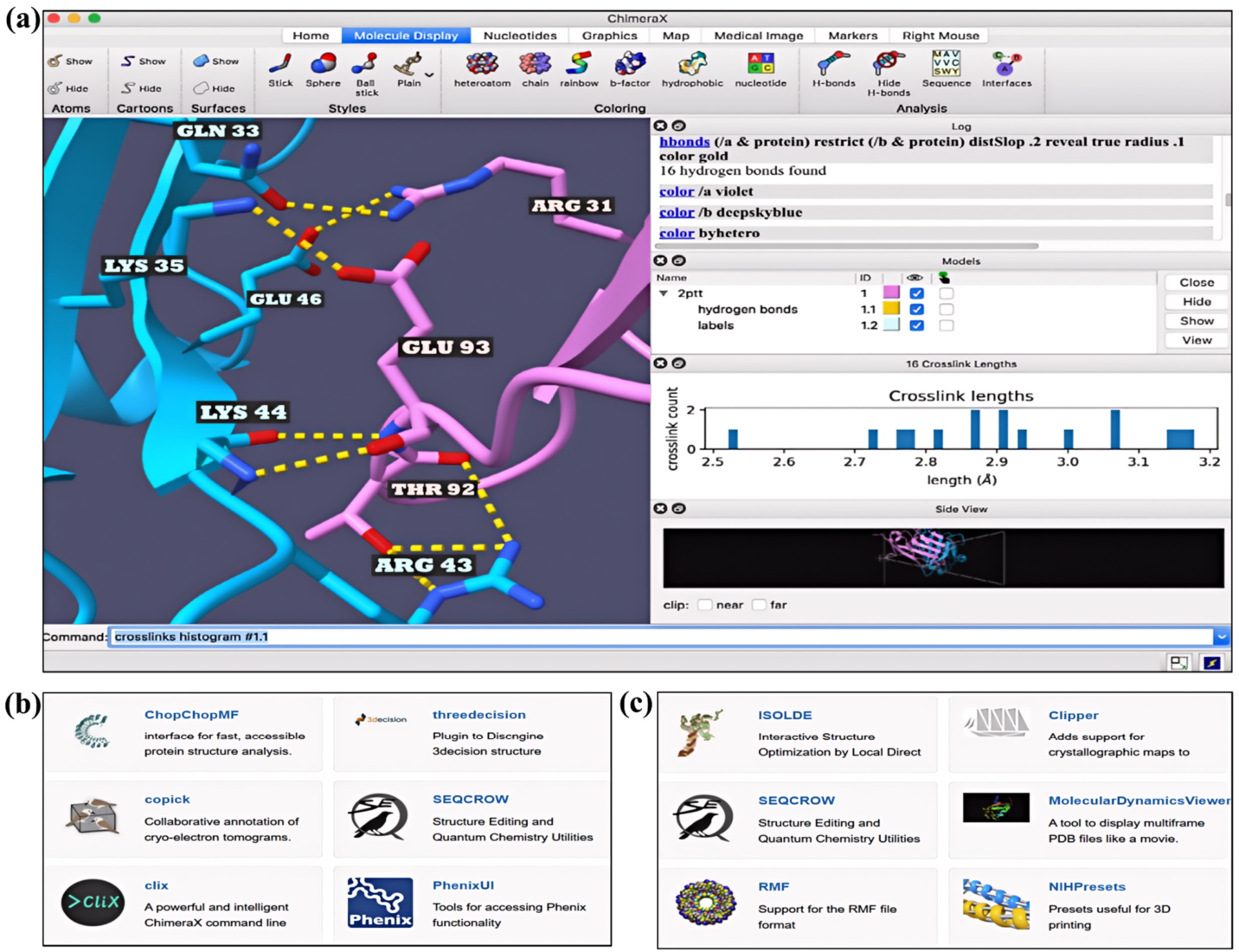The height and width of the screenshot is (952, 1239).
Task: Apply rainbow coloring
Action: click(x=579, y=63)
